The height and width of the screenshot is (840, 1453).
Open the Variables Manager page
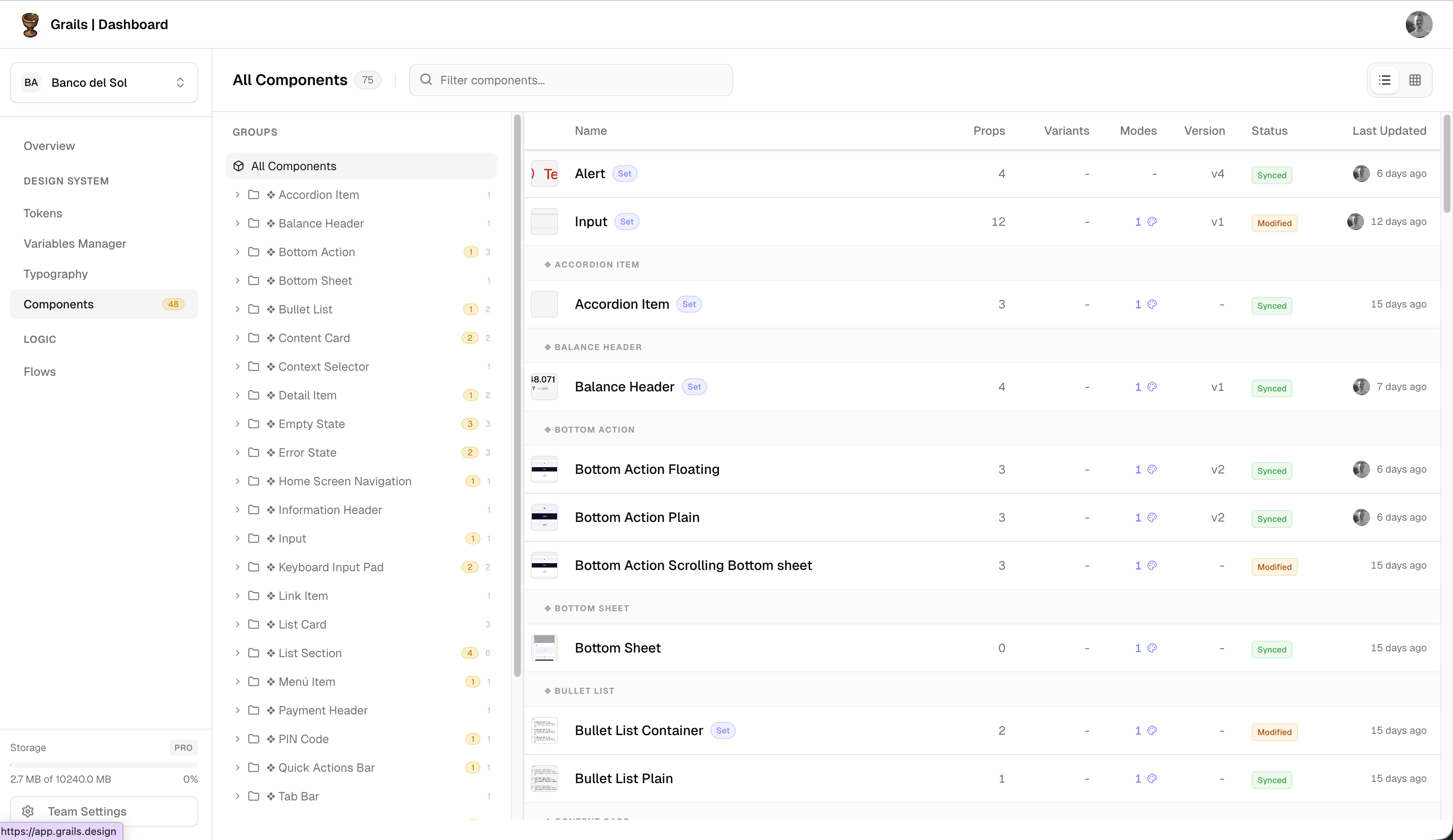pyautogui.click(x=75, y=244)
